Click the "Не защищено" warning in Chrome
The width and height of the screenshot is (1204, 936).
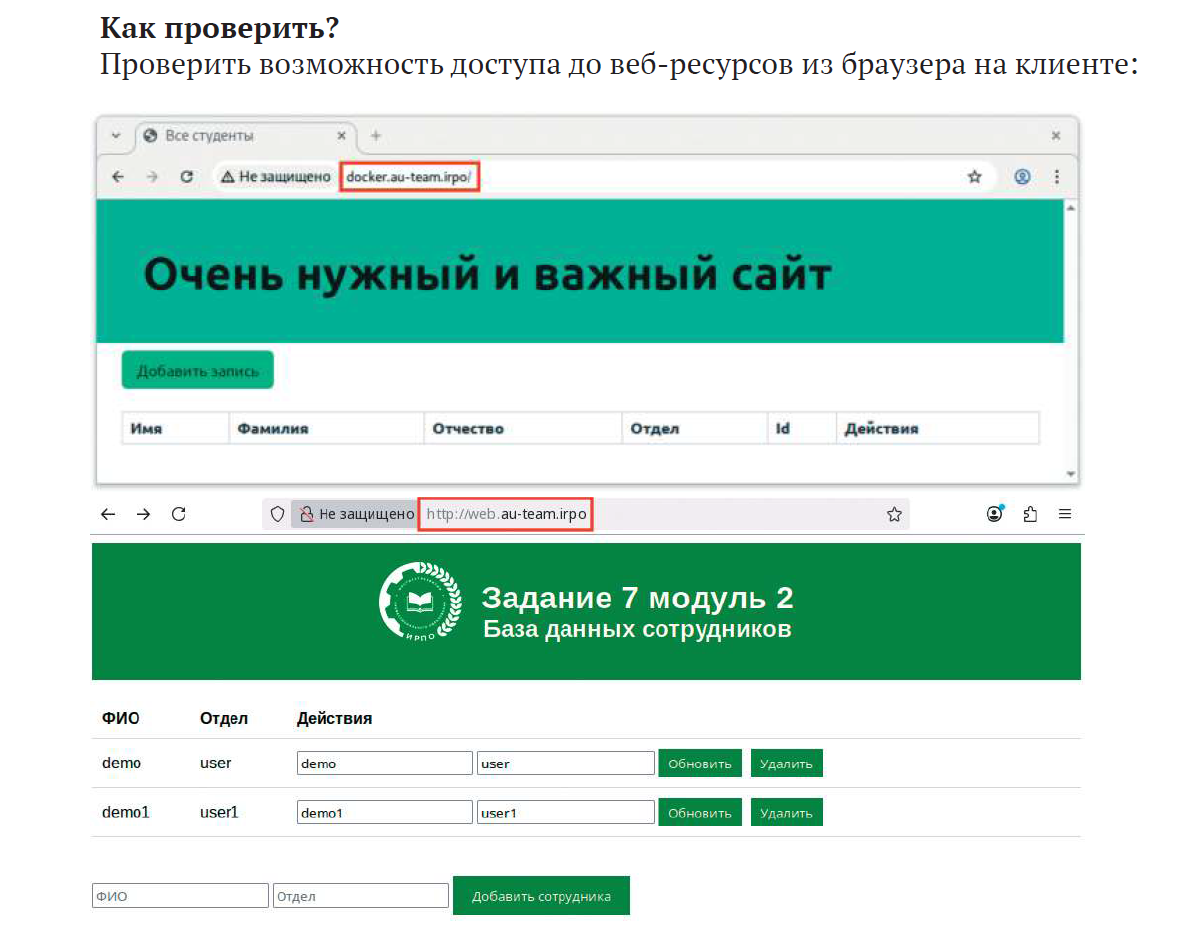(275, 177)
